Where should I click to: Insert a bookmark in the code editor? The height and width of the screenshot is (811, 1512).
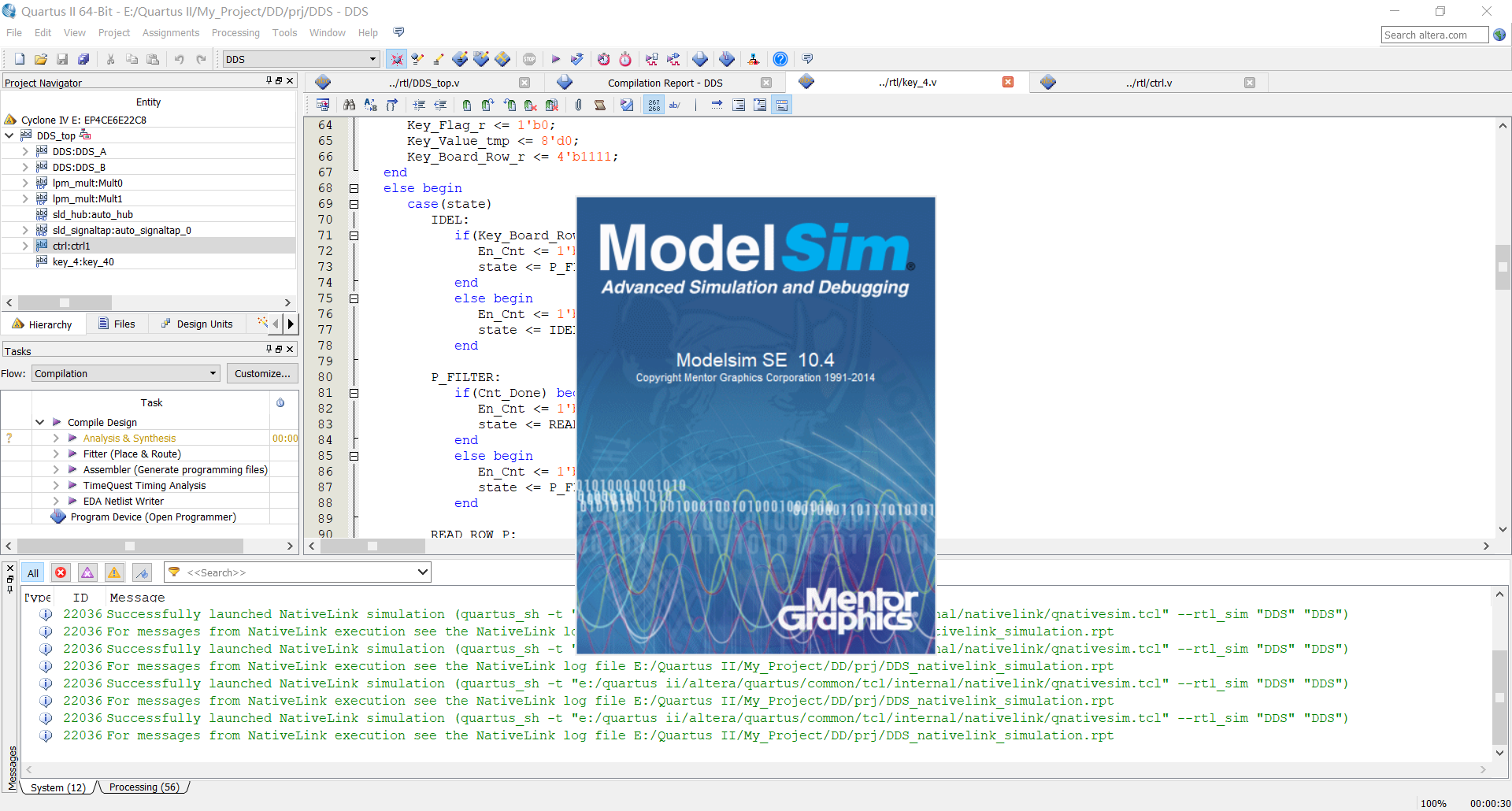point(466,104)
